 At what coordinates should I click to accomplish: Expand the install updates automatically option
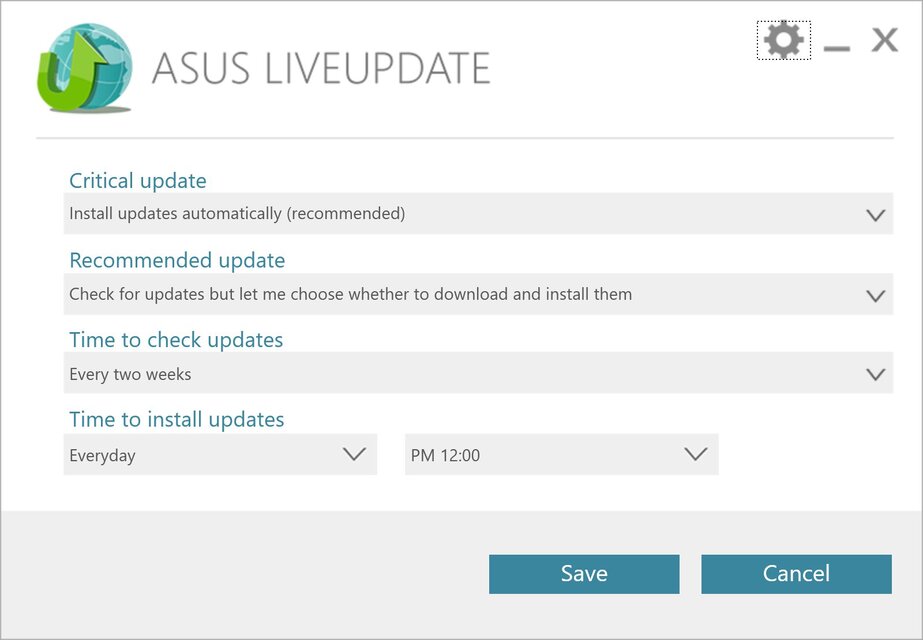point(875,213)
